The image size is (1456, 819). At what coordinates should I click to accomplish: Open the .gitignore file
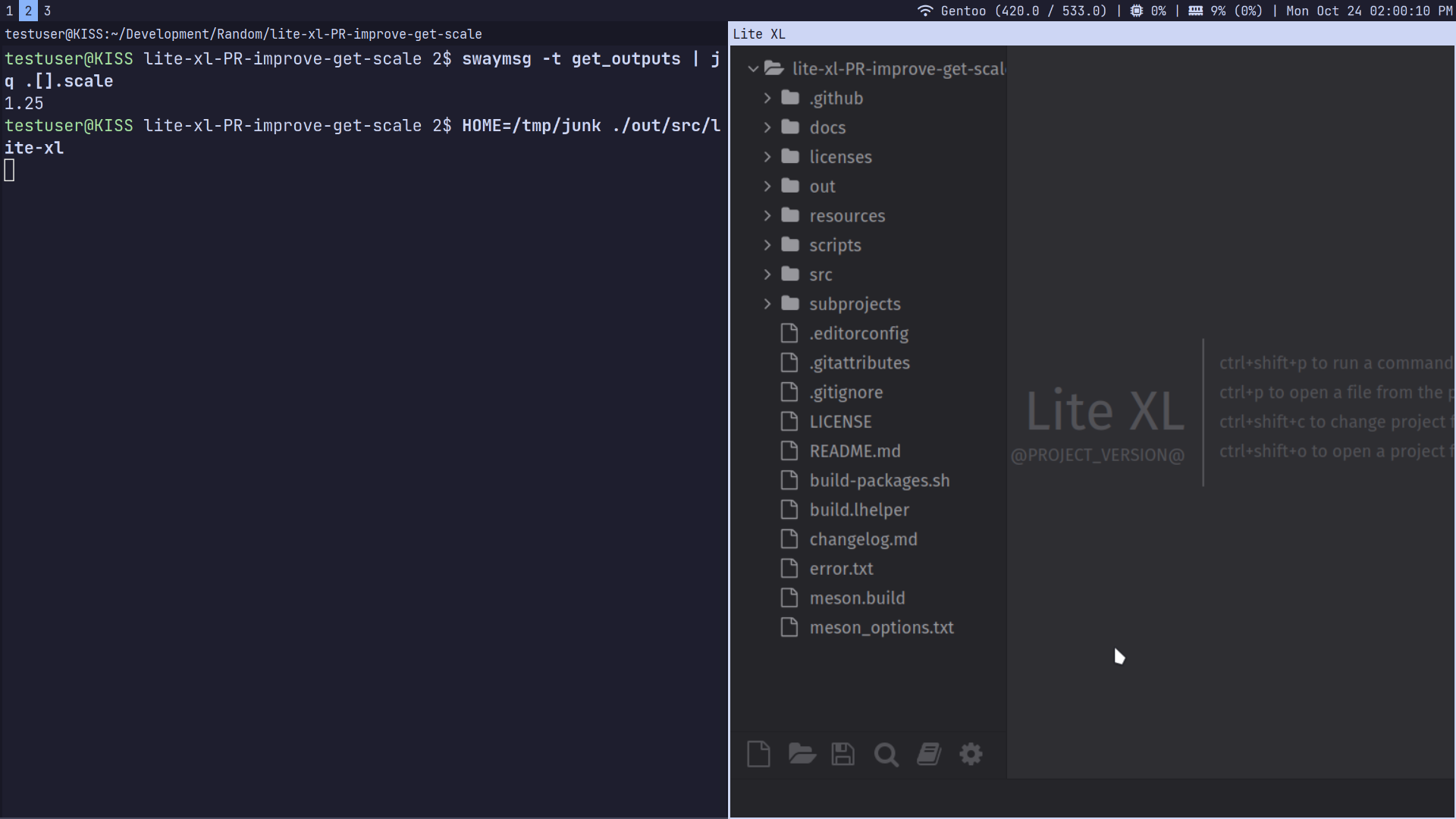pos(846,392)
